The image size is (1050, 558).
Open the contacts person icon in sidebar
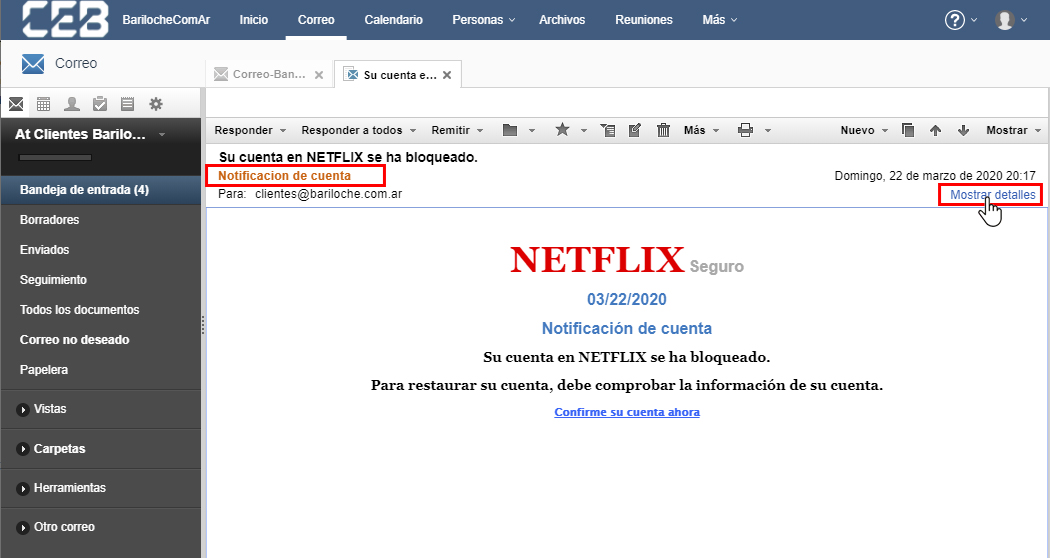[x=72, y=104]
